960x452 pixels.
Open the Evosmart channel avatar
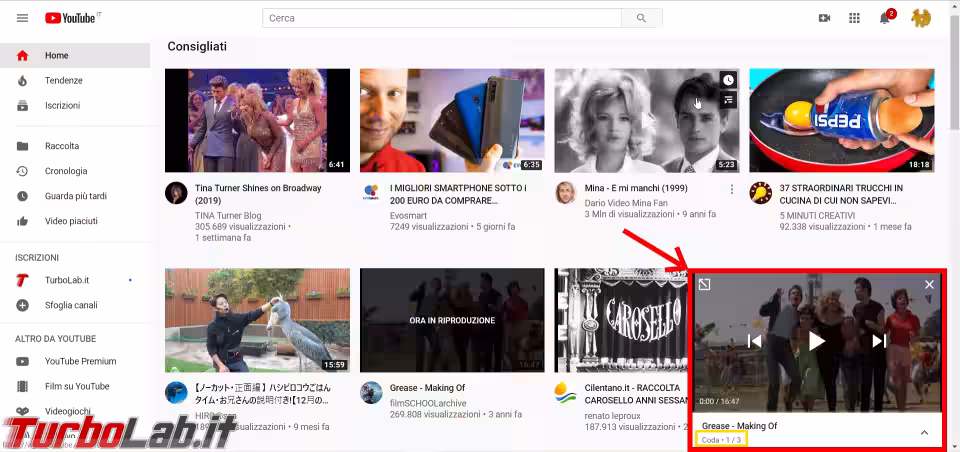(x=371, y=193)
